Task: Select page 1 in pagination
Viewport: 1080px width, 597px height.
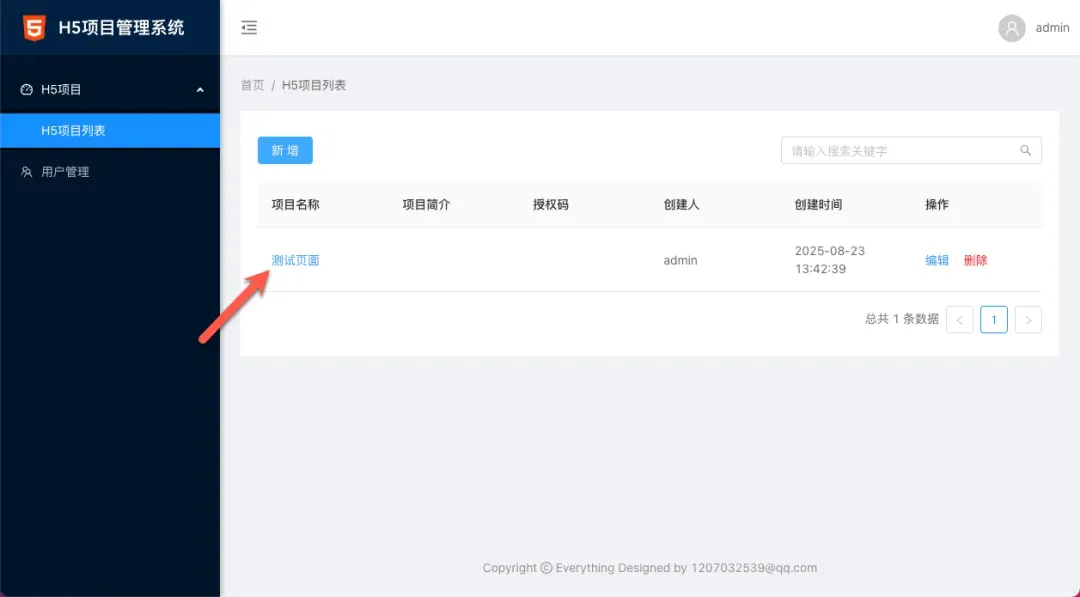Action: (x=994, y=320)
